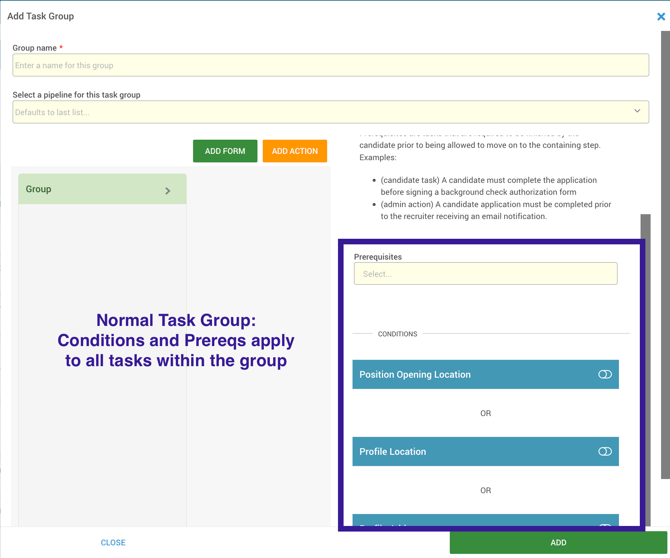
Task: Click the settings panel's gray scrollbar thumb
Action: pos(645,228)
